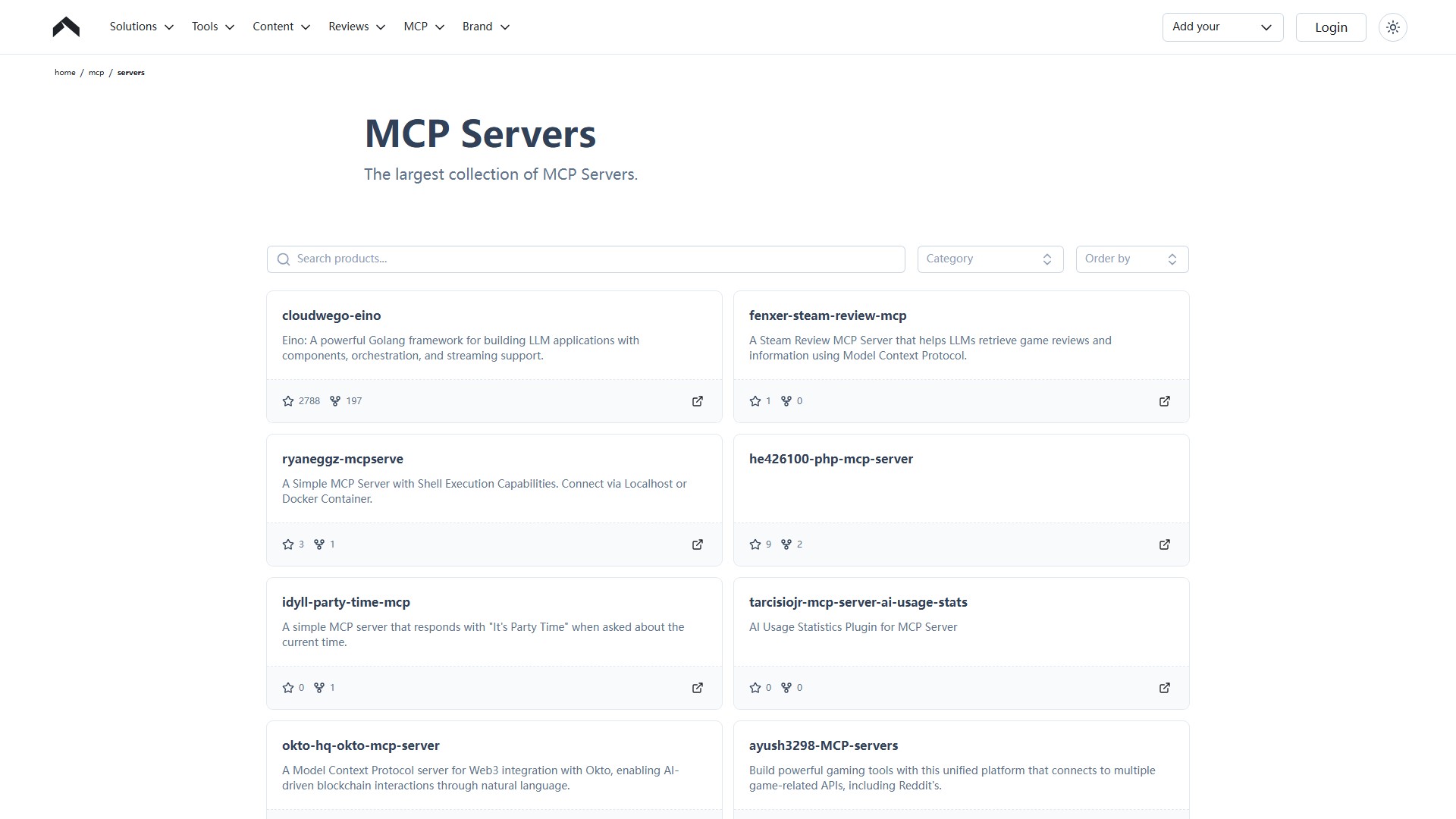Viewport: 1456px width, 819px height.
Task: Open the MCP navigation menu
Action: [423, 27]
